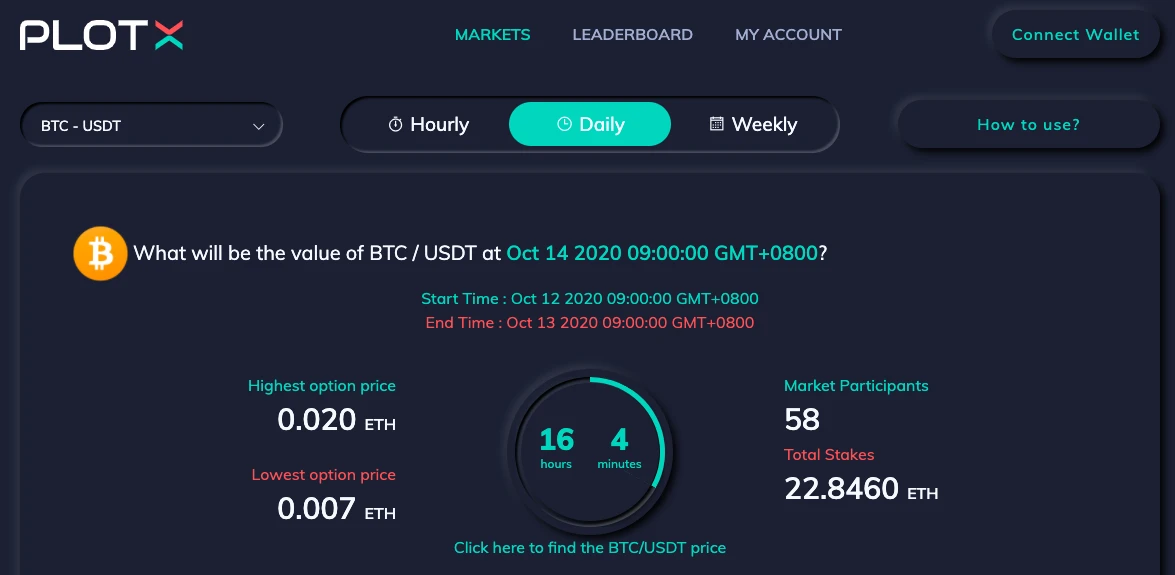Viewport: 1175px width, 575px height.
Task: Open the Leaderboard page
Action: [632, 35]
